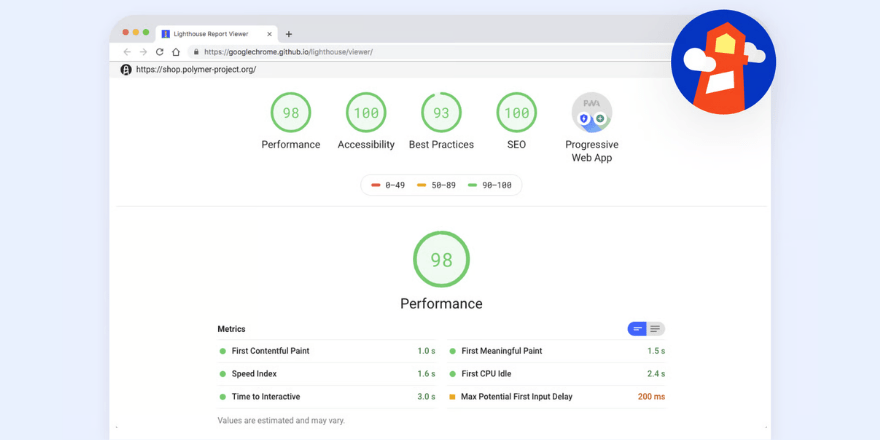
Task: Expand the First Contentful Paint metric
Action: coord(270,351)
